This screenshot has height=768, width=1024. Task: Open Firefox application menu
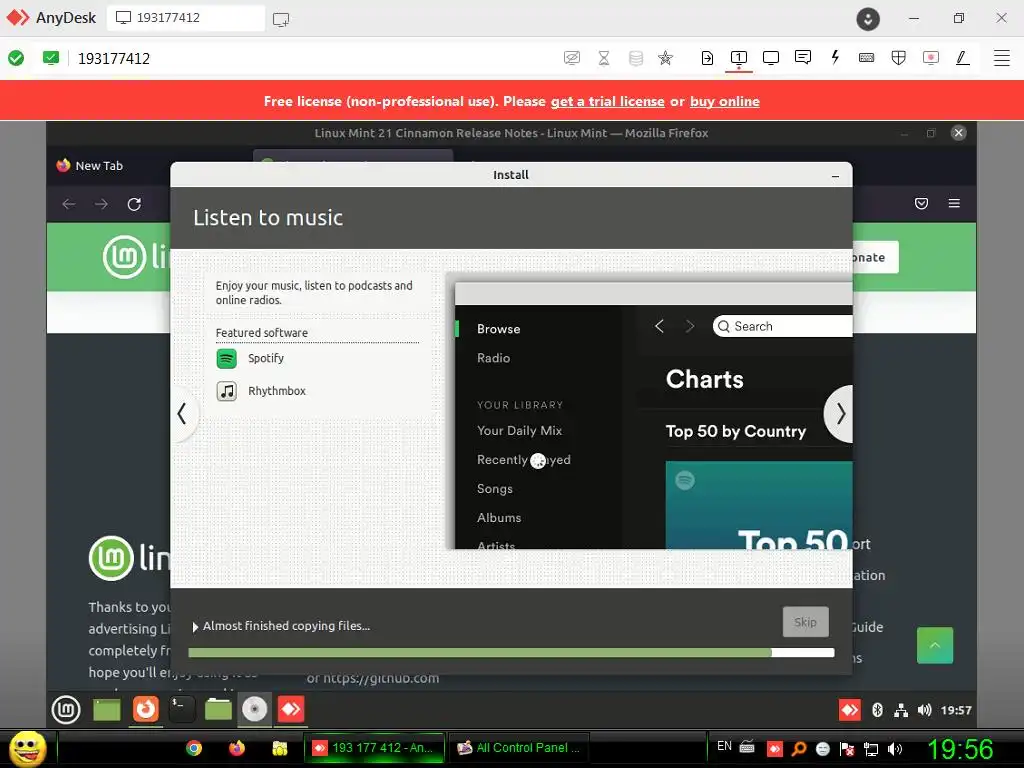954,204
